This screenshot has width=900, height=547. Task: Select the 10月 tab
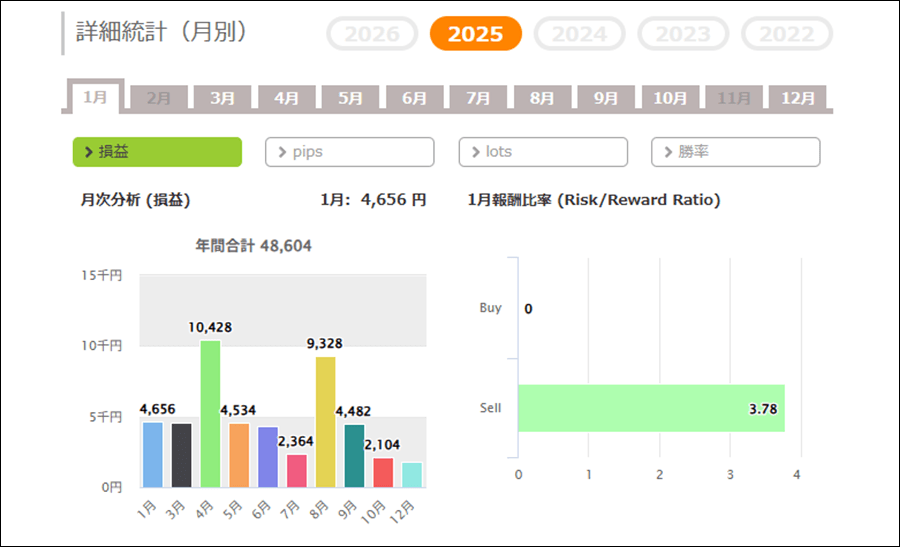(x=670, y=98)
